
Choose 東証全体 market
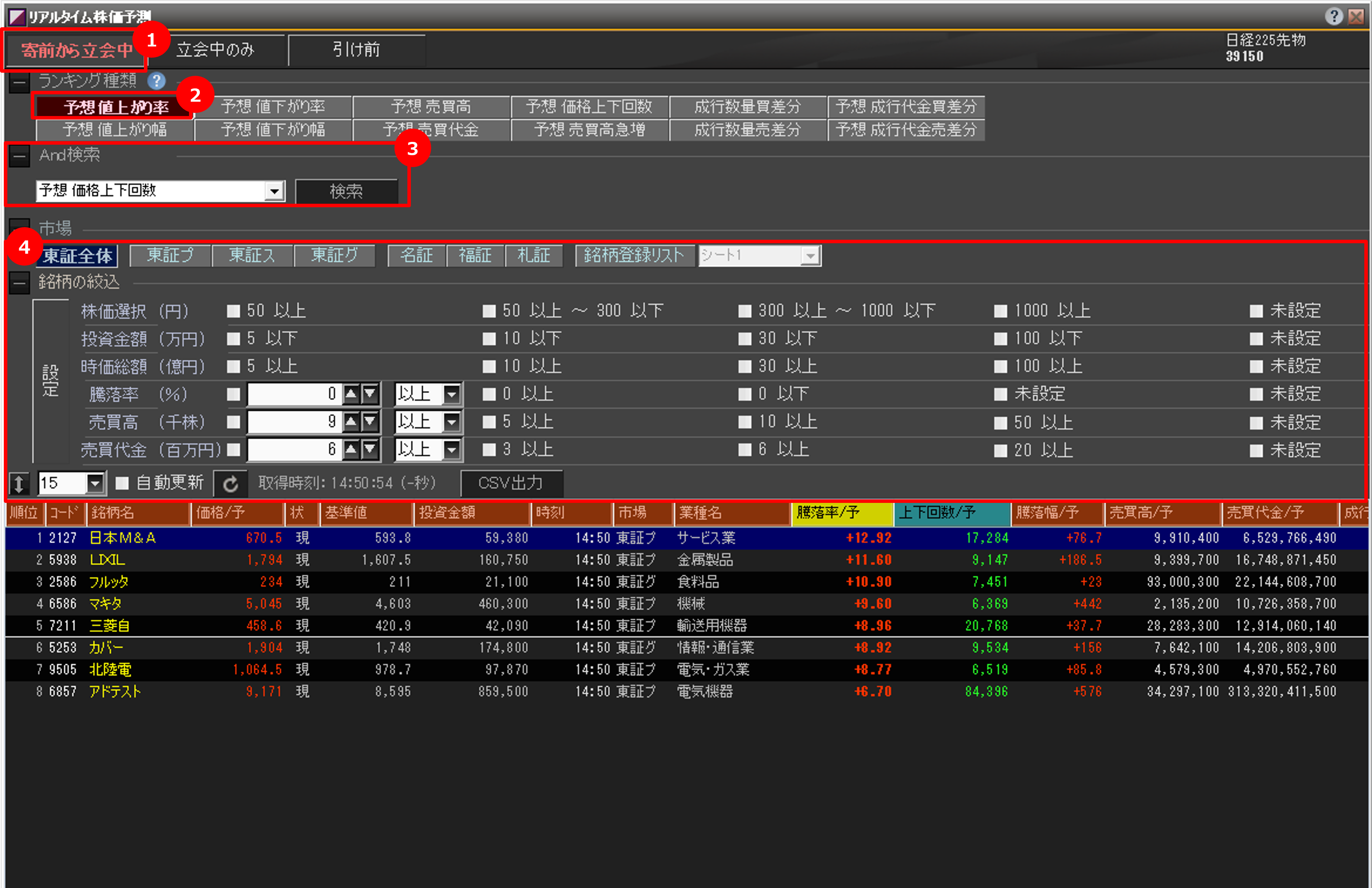(77, 255)
